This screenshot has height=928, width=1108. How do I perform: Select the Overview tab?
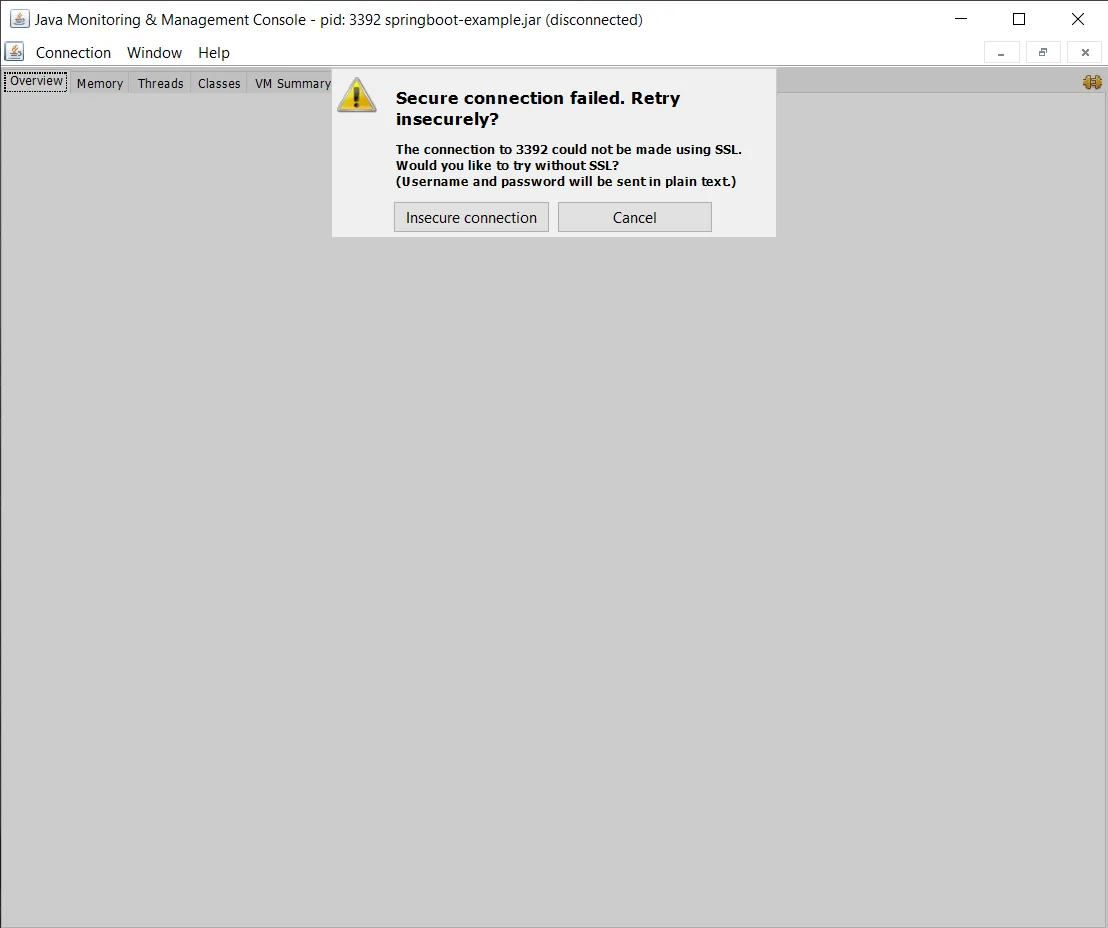tap(36, 81)
